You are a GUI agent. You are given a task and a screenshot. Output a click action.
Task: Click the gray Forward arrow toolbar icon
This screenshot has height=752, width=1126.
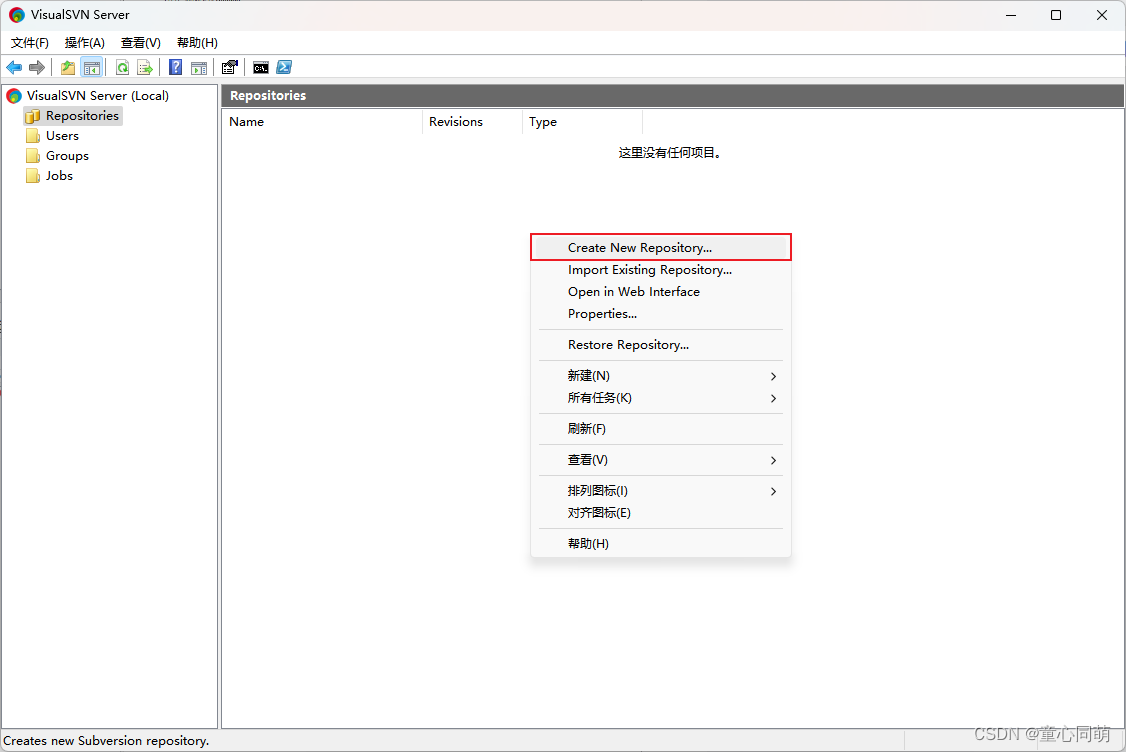pos(37,68)
